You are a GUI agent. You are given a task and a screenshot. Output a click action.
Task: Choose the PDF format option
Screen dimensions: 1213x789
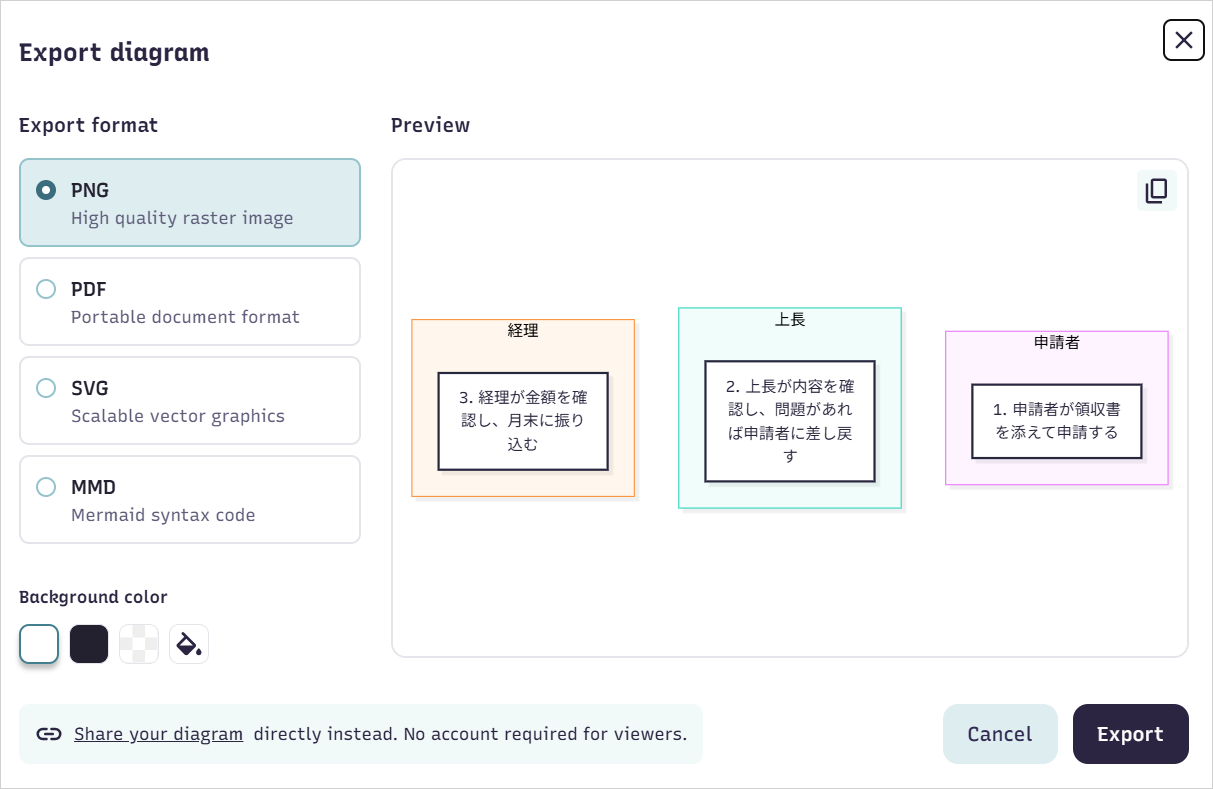[x=190, y=302]
